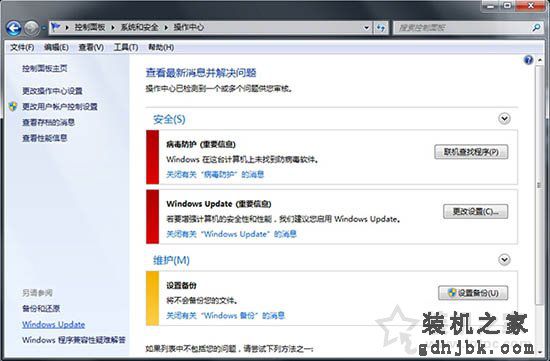Click the shield icon beside 更改用户帐户控制设置
This screenshot has width=550, height=361.
[13, 106]
